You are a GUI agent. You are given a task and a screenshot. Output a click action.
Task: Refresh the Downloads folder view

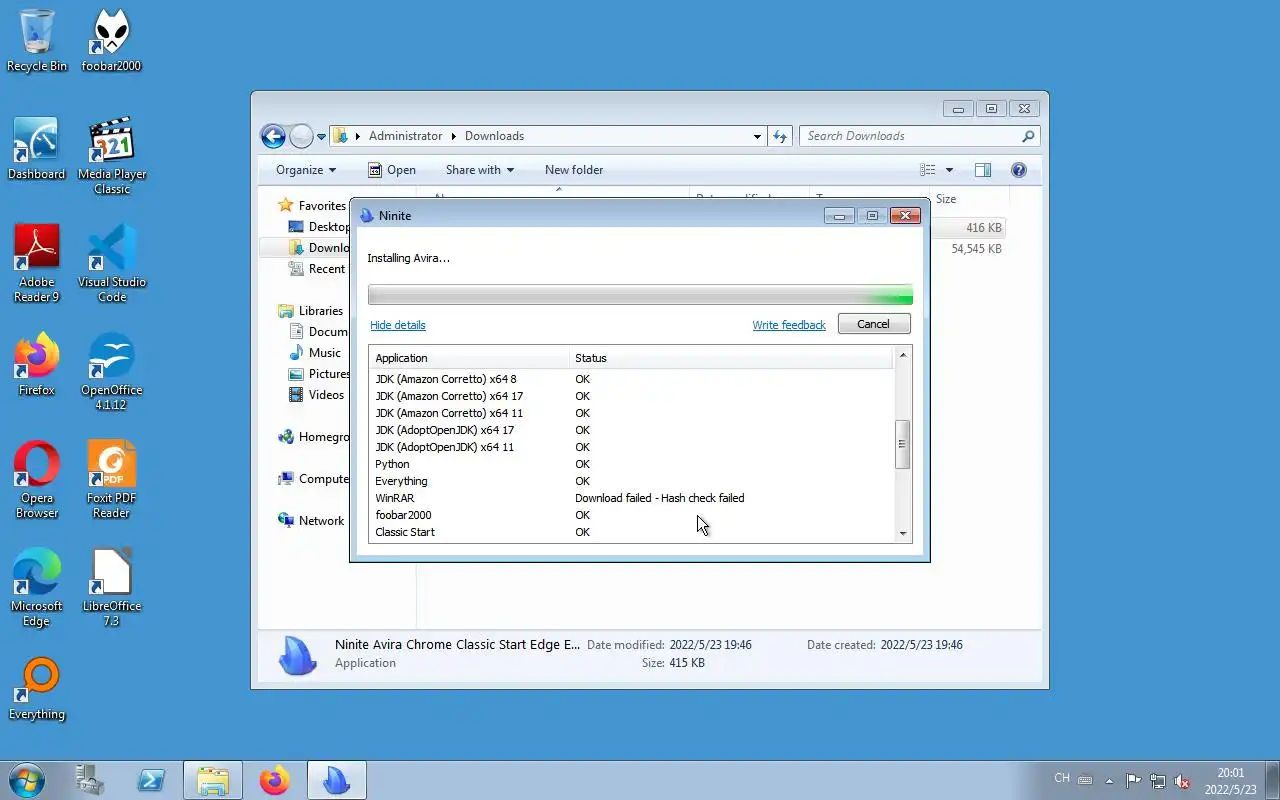click(781, 136)
